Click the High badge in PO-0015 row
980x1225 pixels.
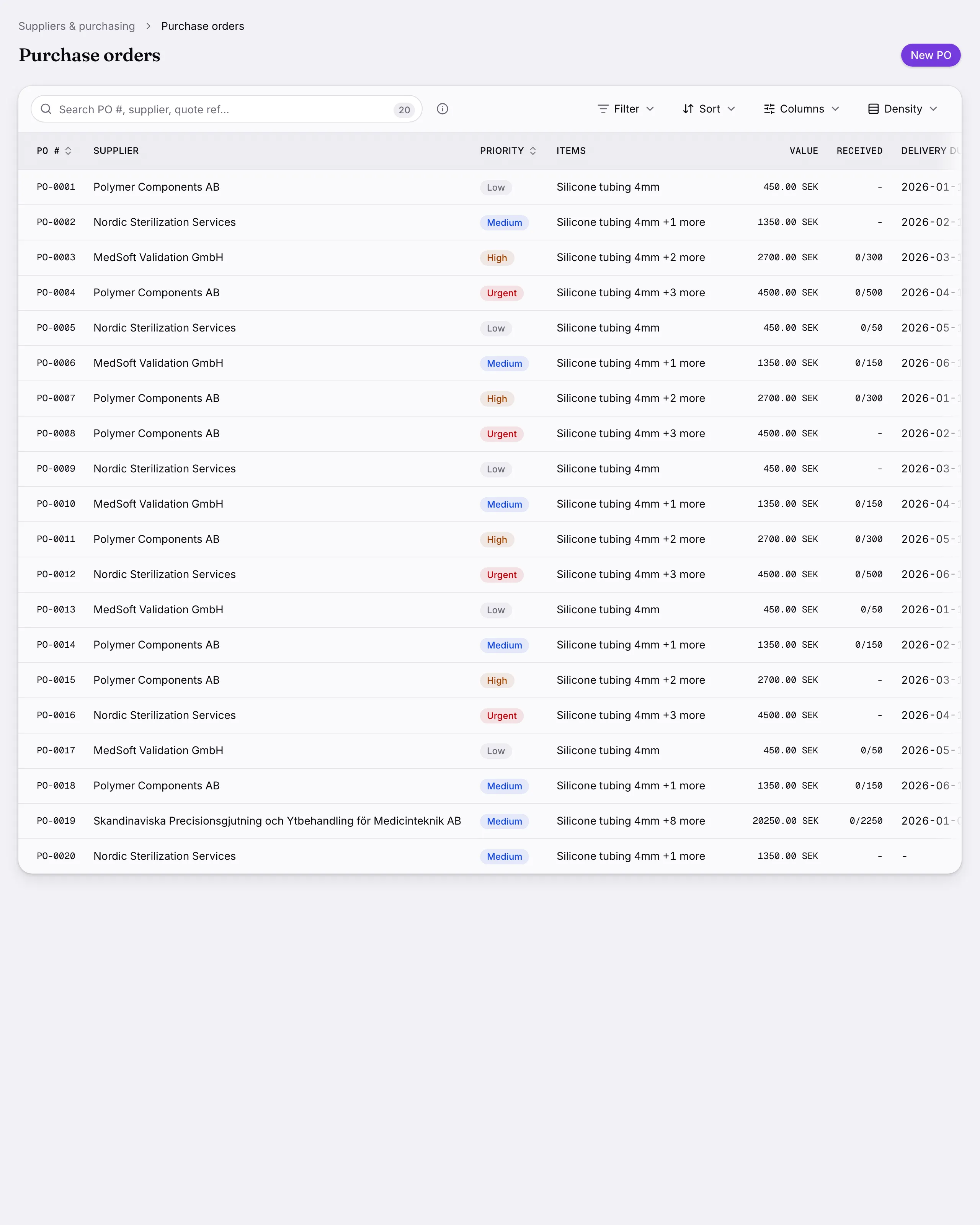497,681
